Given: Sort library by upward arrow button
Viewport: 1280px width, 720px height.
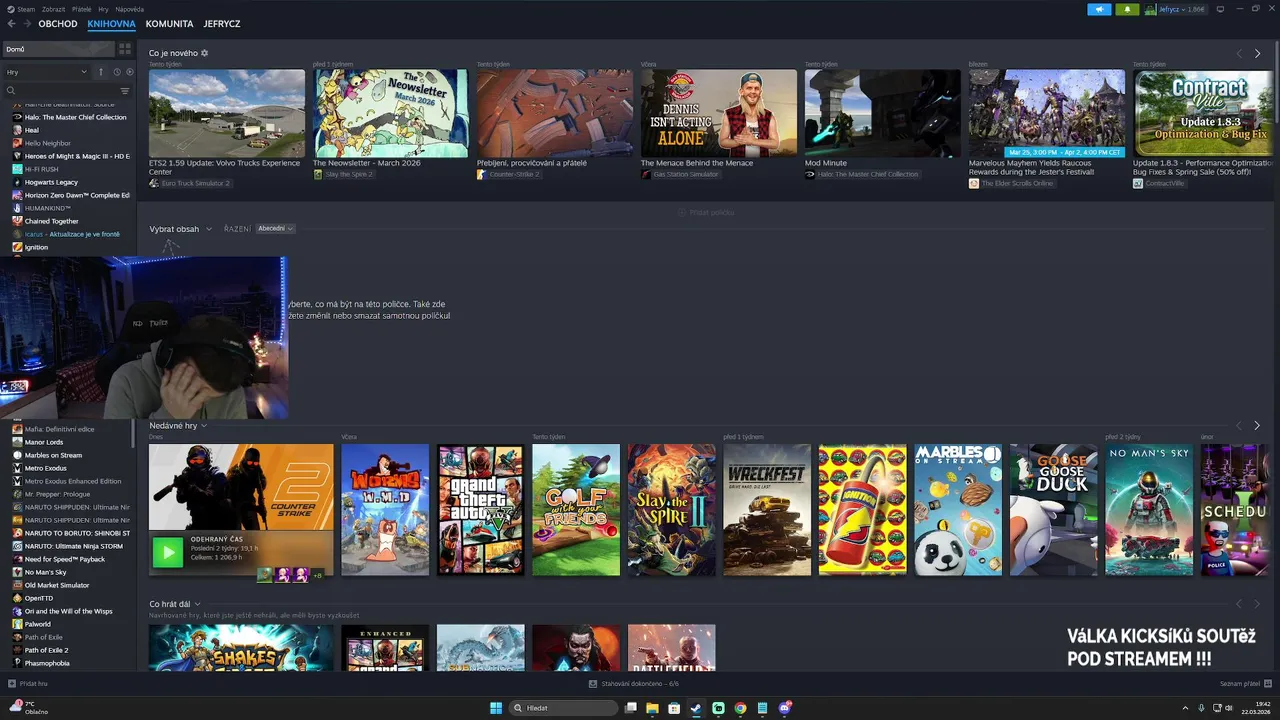Looking at the screenshot, I should pyautogui.click(x=100, y=72).
